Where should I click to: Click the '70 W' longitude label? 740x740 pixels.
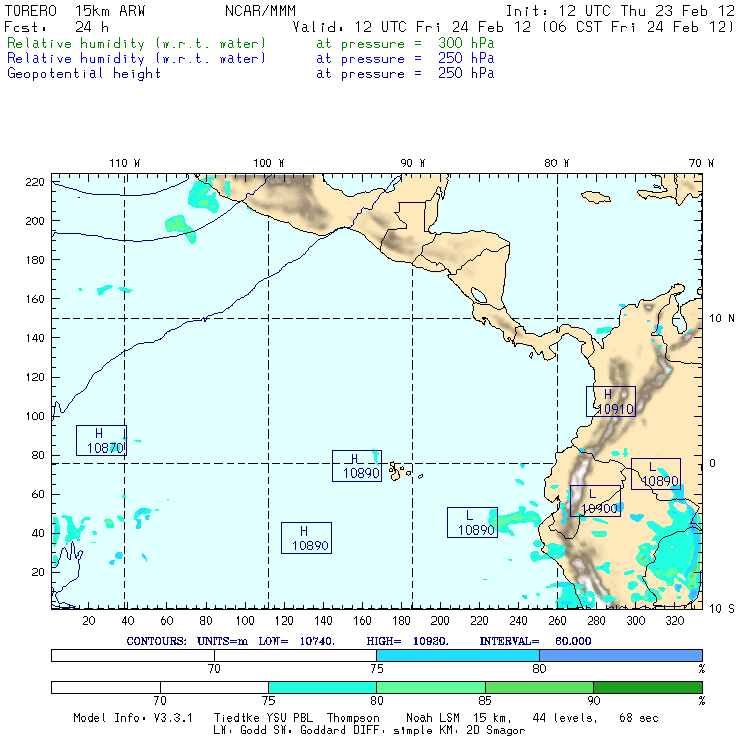coord(701,163)
